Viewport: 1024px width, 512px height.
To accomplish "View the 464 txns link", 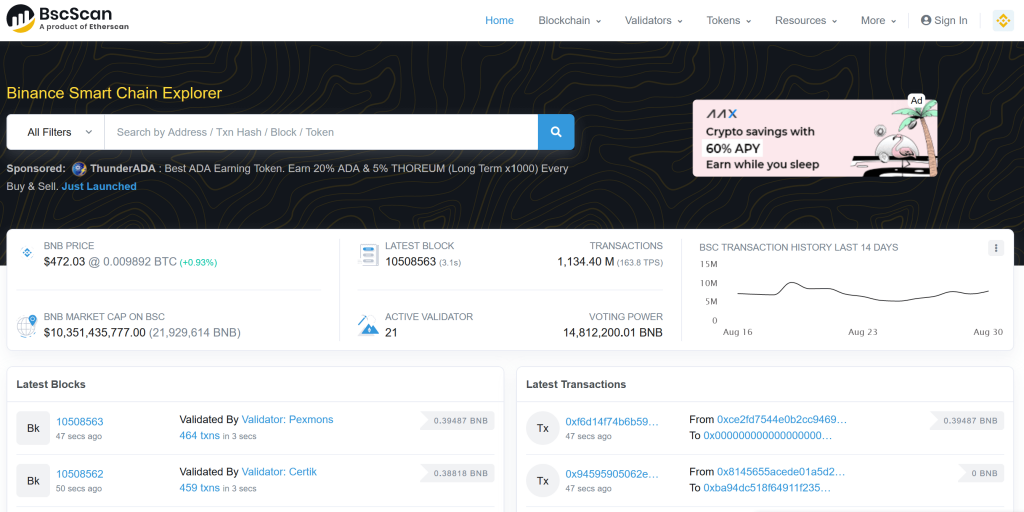I will pyautogui.click(x=199, y=436).
